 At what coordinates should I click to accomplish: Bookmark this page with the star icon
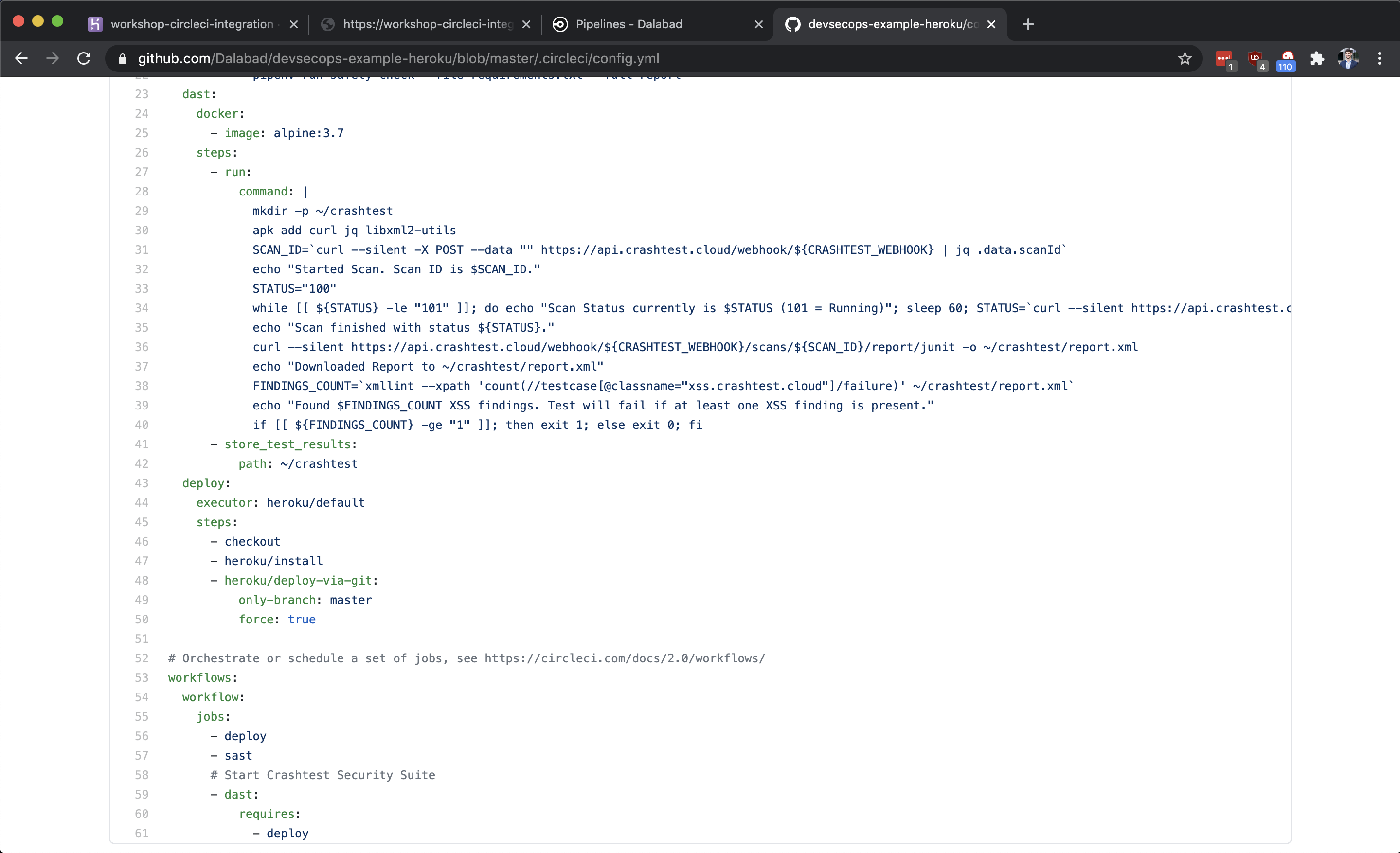(1184, 58)
